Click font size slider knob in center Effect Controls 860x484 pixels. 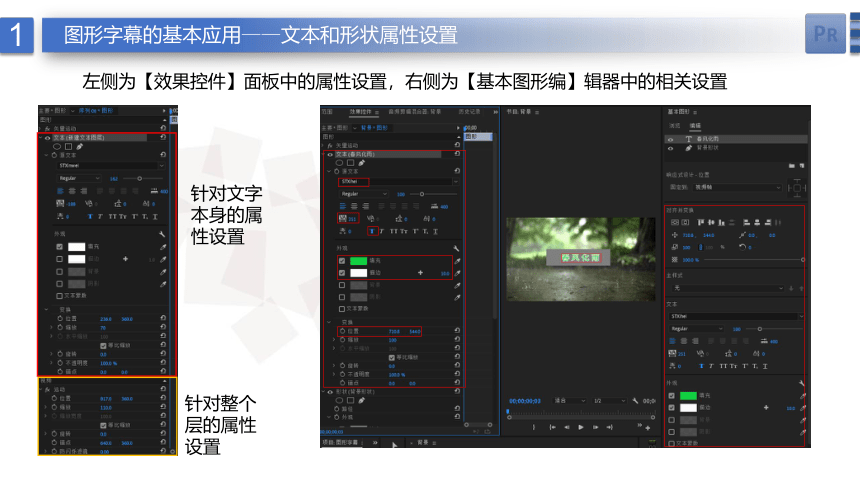pos(422,194)
